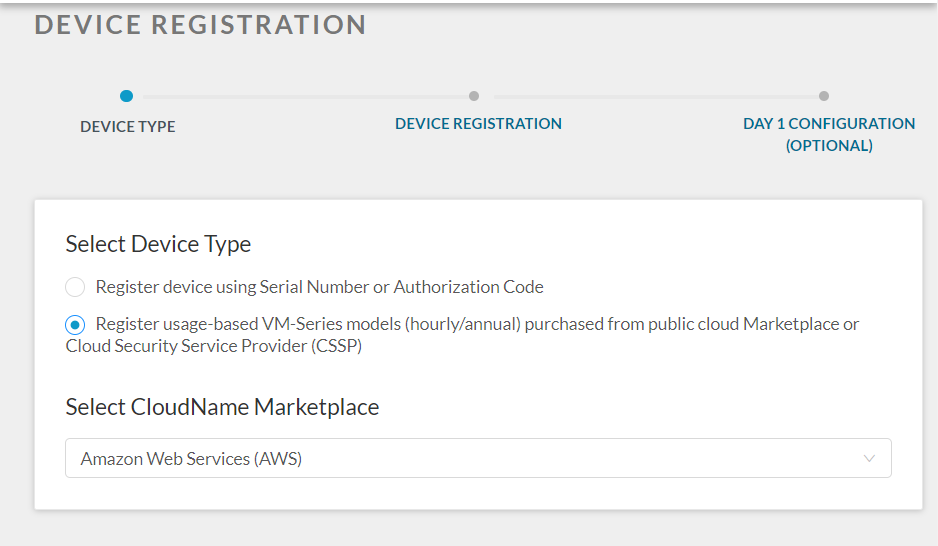Click progress line leading to Day 1 Configuration

(x=650, y=97)
